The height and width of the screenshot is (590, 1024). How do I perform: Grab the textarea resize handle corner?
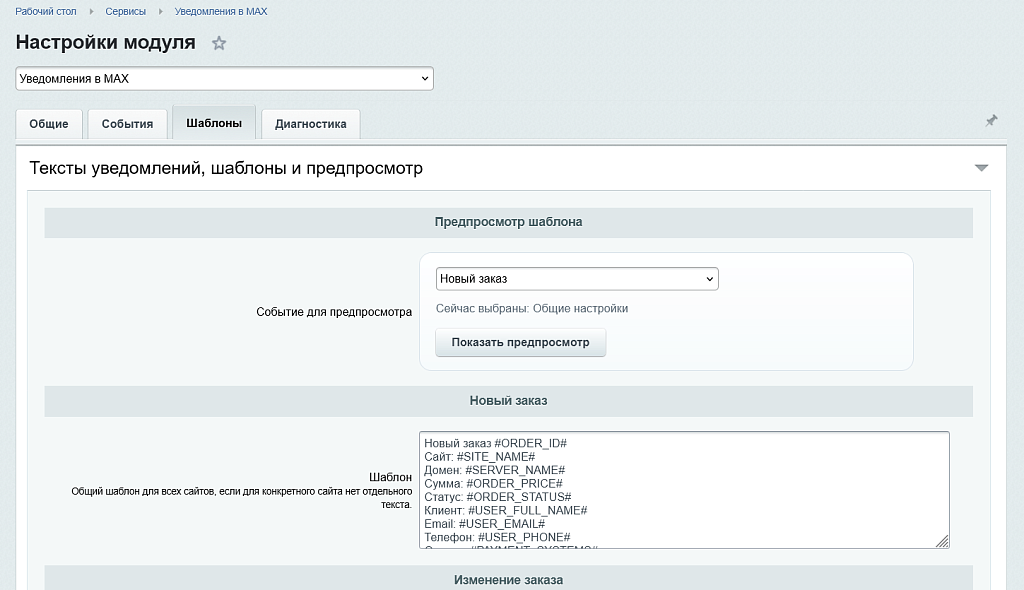pyautogui.click(x=942, y=541)
